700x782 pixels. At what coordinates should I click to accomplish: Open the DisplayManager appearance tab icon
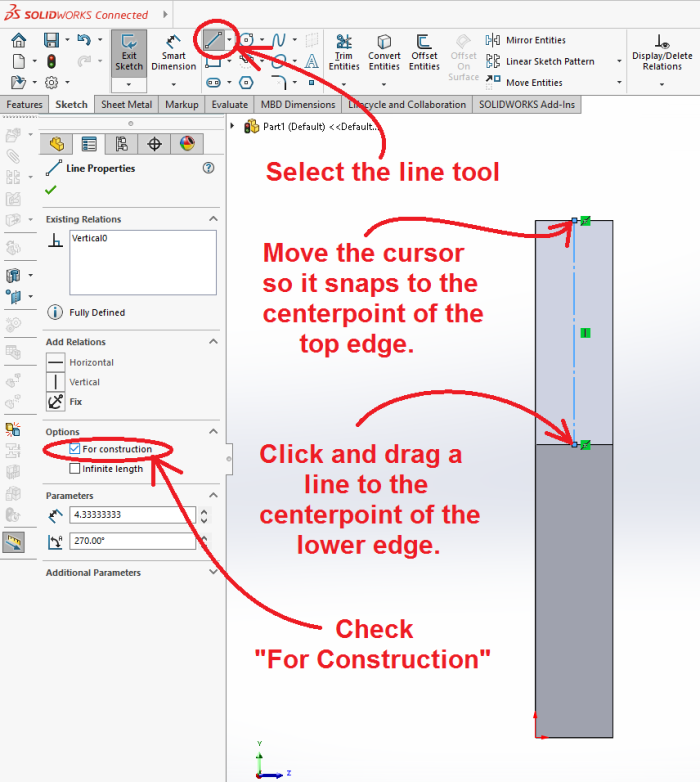point(186,144)
